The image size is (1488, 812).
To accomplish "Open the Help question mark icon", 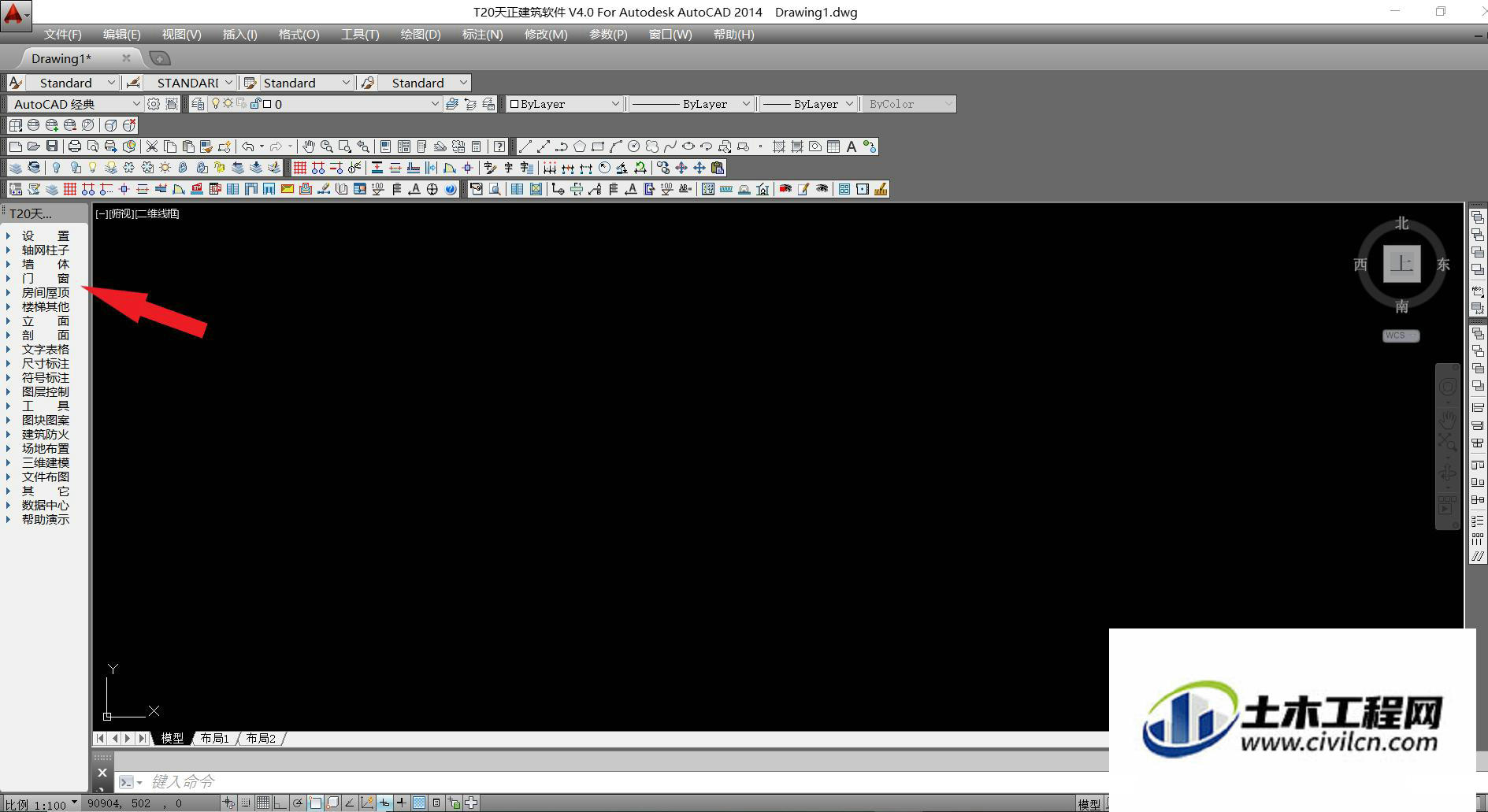I will (x=499, y=146).
